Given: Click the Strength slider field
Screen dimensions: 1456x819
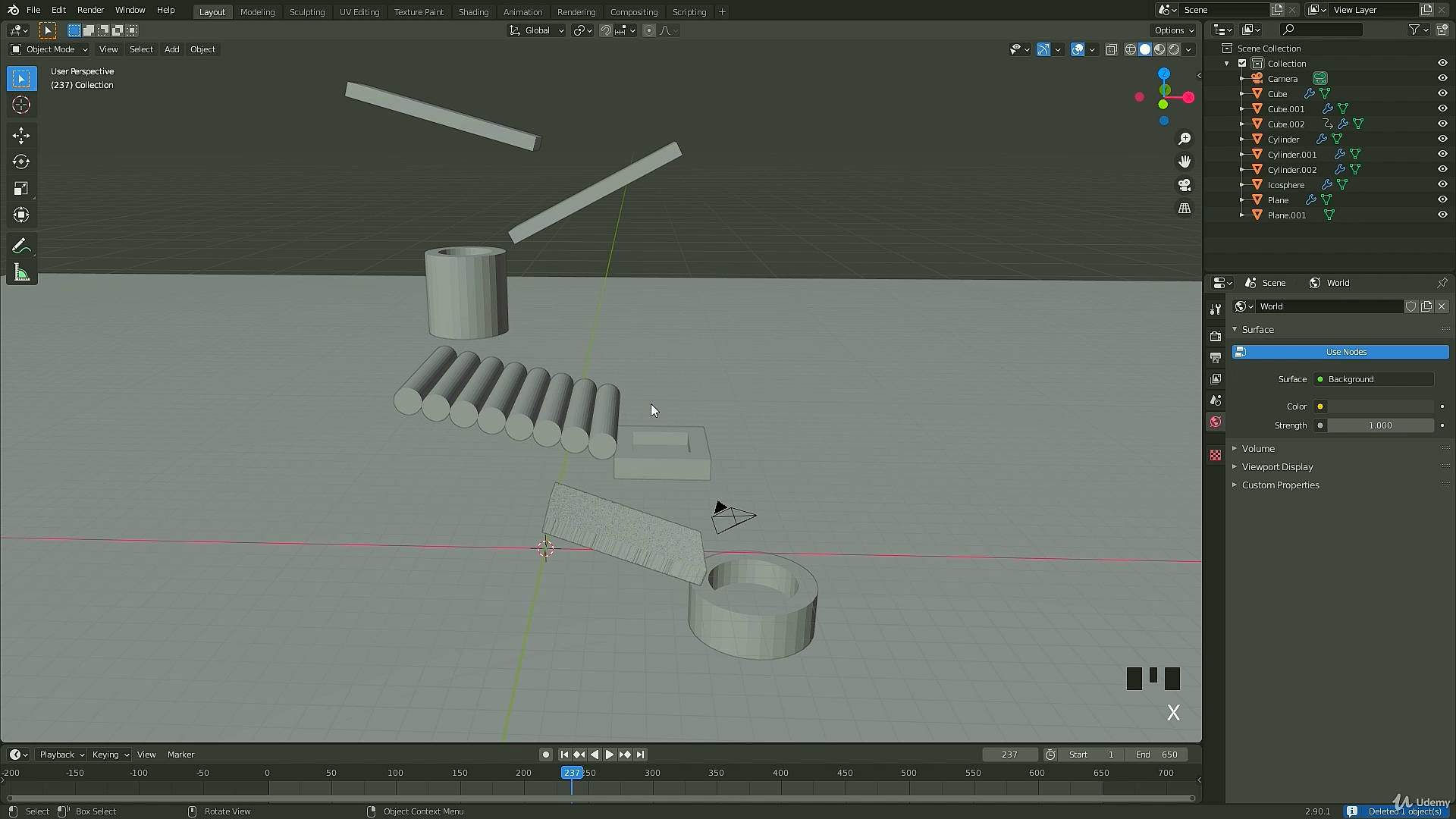Looking at the screenshot, I should [x=1379, y=425].
